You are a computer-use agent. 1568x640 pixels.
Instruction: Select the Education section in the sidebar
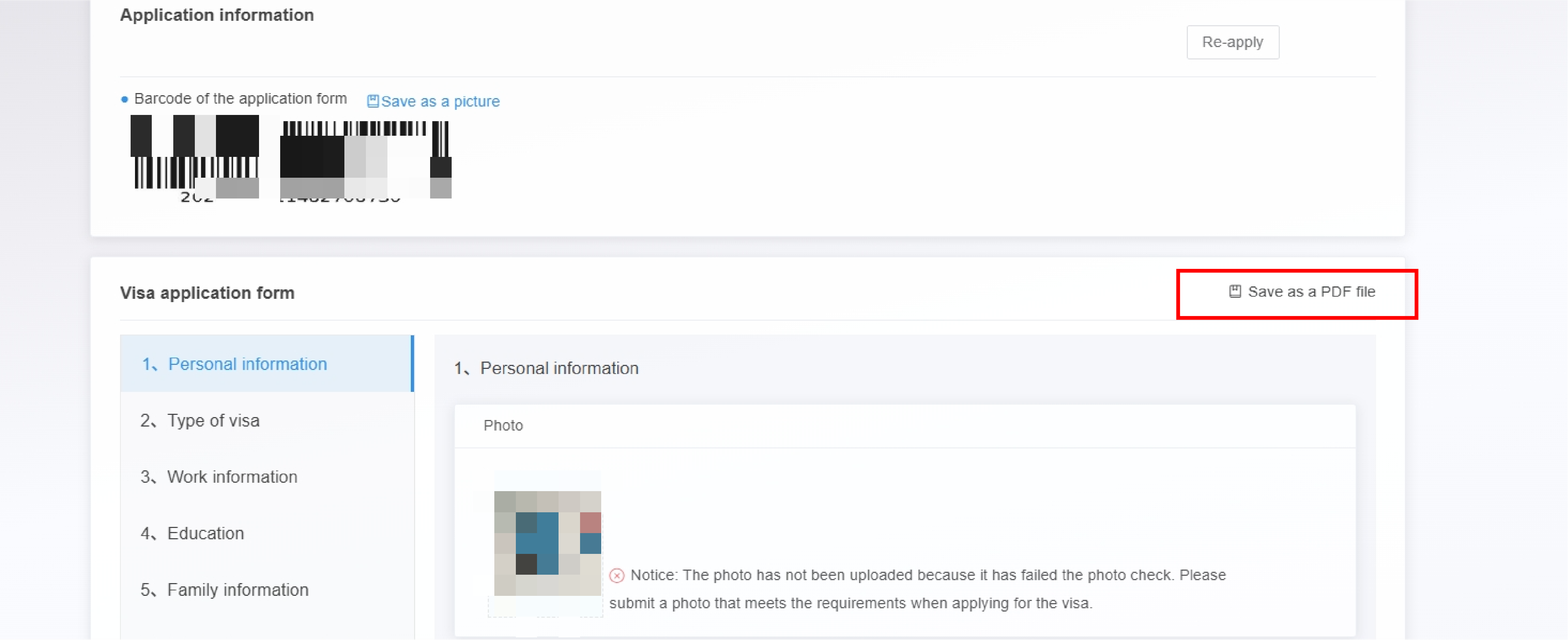click(205, 533)
